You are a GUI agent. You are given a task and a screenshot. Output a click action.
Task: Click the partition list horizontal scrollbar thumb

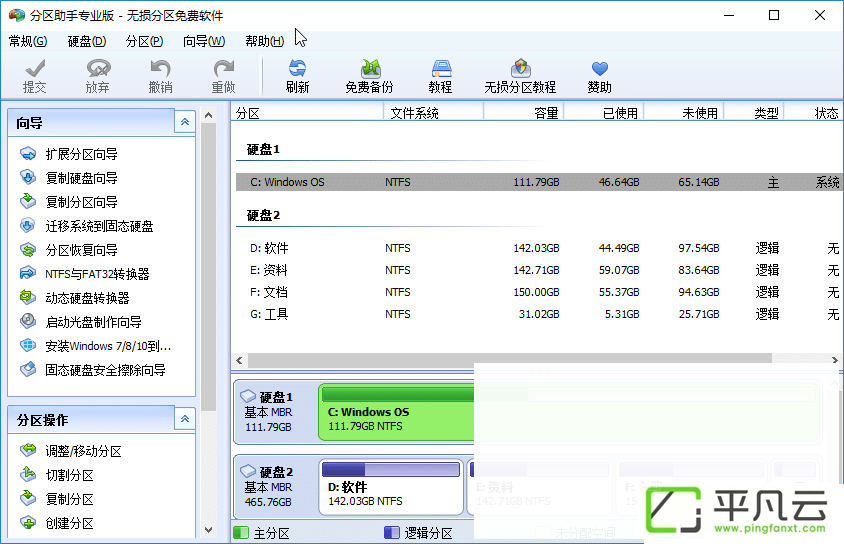[510, 359]
